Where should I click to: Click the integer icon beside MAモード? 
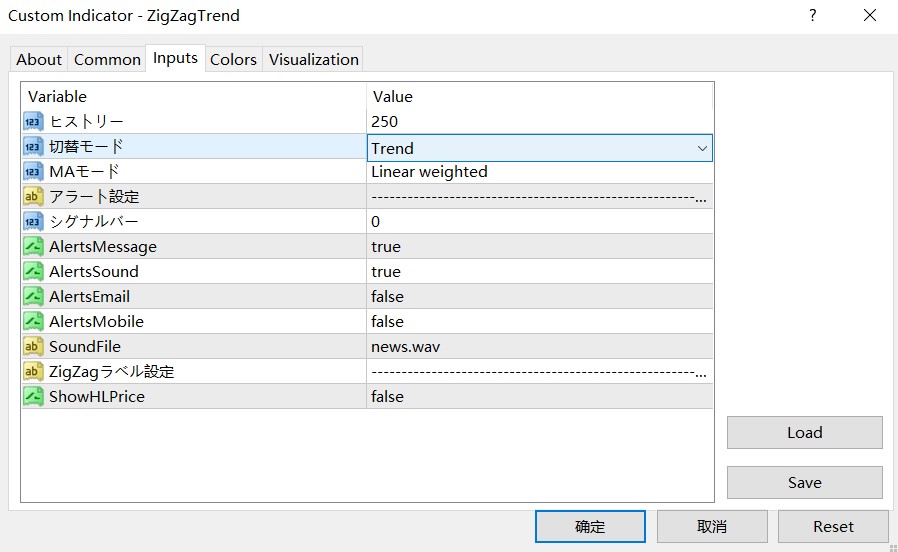click(x=33, y=172)
